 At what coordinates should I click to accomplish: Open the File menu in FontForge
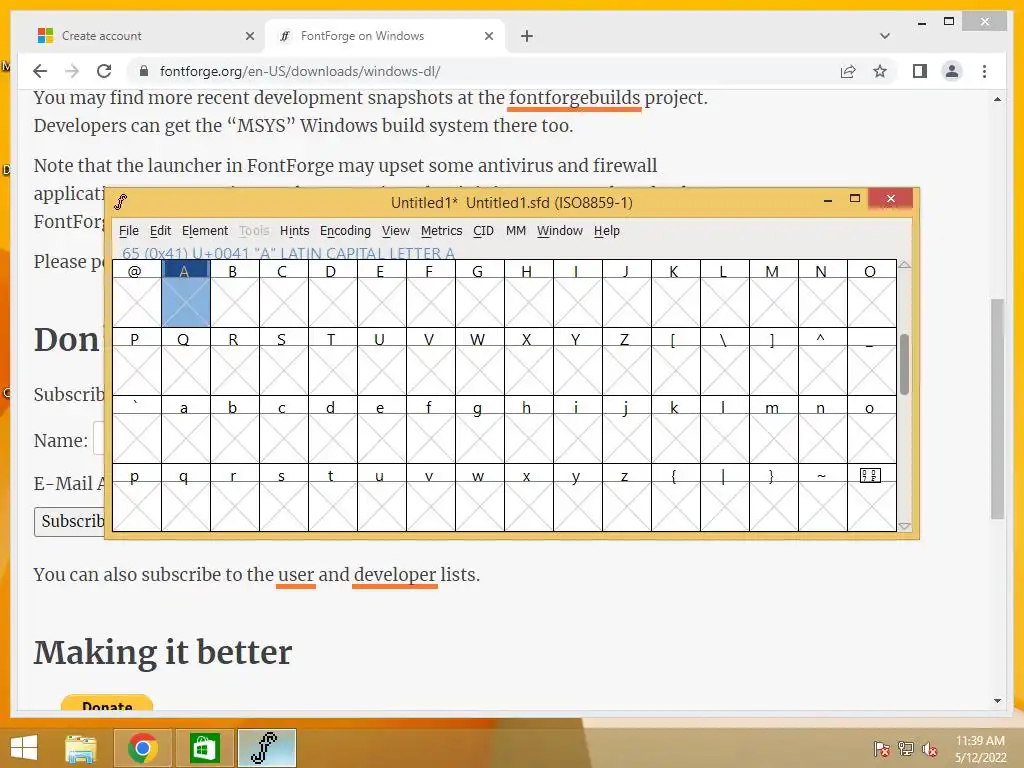[129, 231]
